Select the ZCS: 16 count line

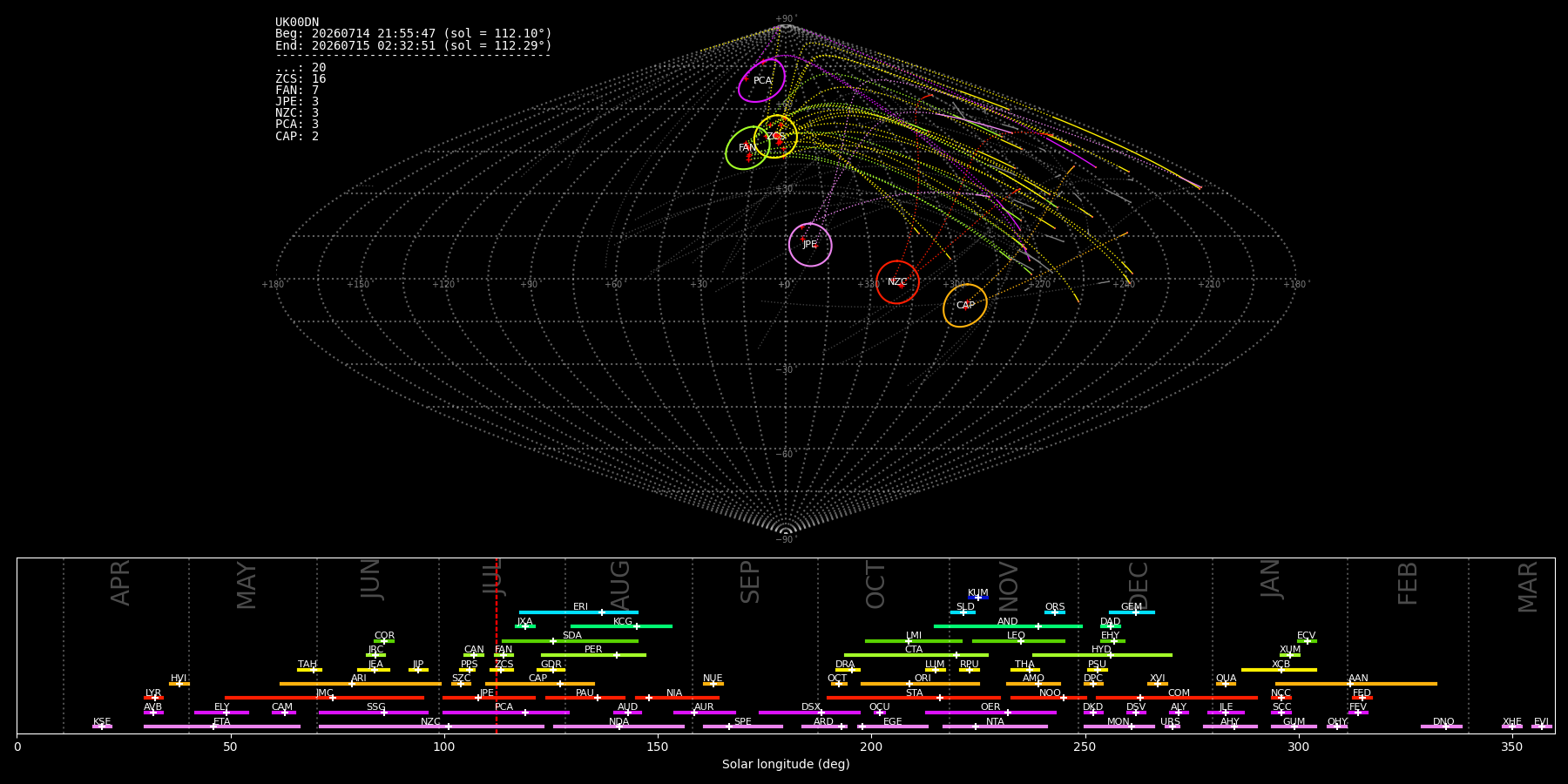click(x=301, y=79)
